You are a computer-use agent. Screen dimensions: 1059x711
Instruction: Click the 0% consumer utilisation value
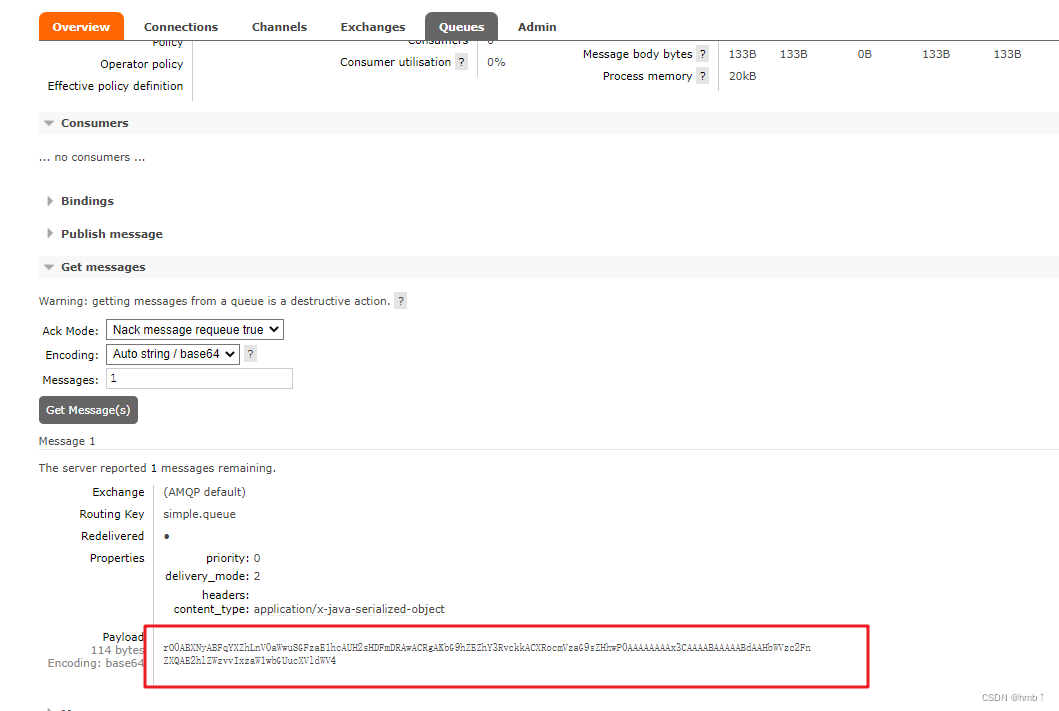(496, 62)
